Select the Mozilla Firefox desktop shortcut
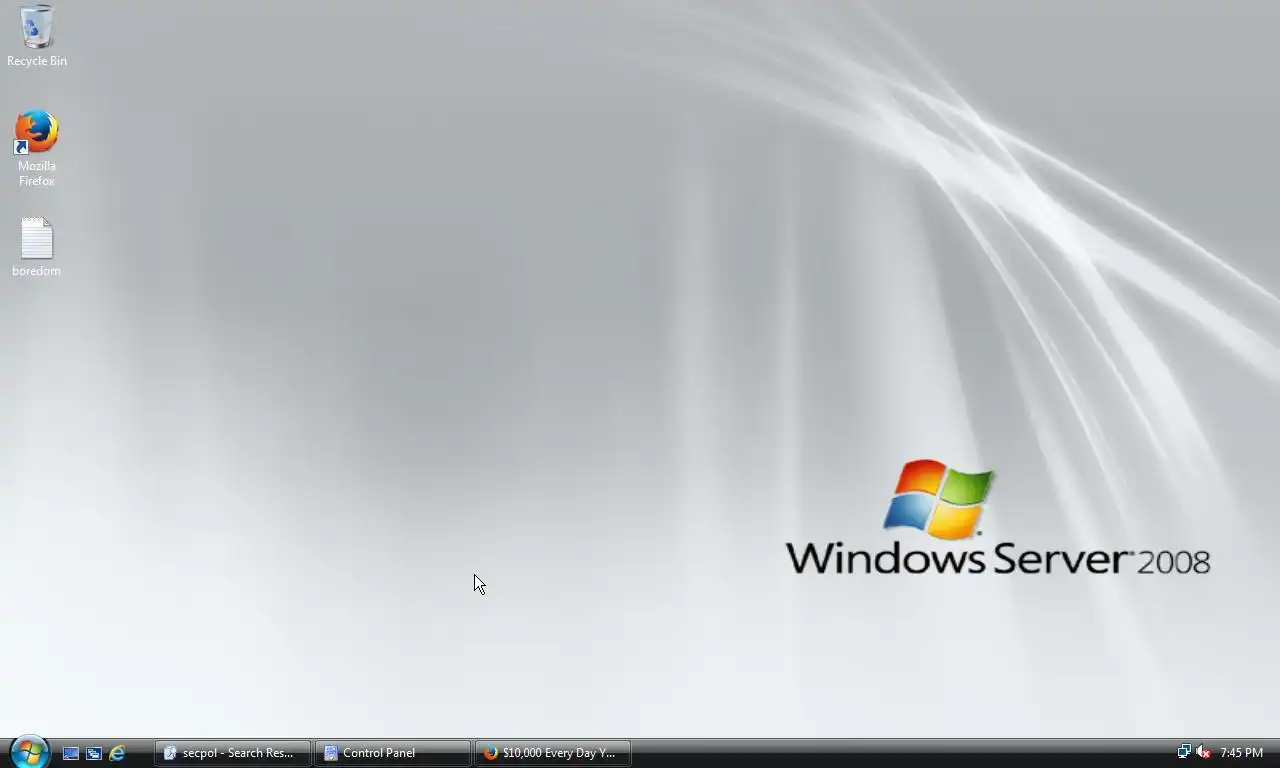 tap(37, 148)
